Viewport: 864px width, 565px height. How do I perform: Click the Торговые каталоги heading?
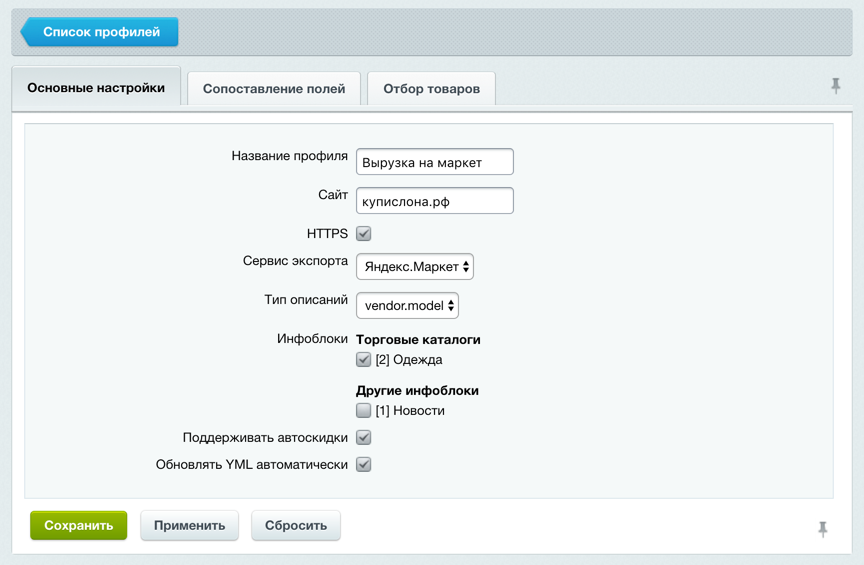click(418, 340)
